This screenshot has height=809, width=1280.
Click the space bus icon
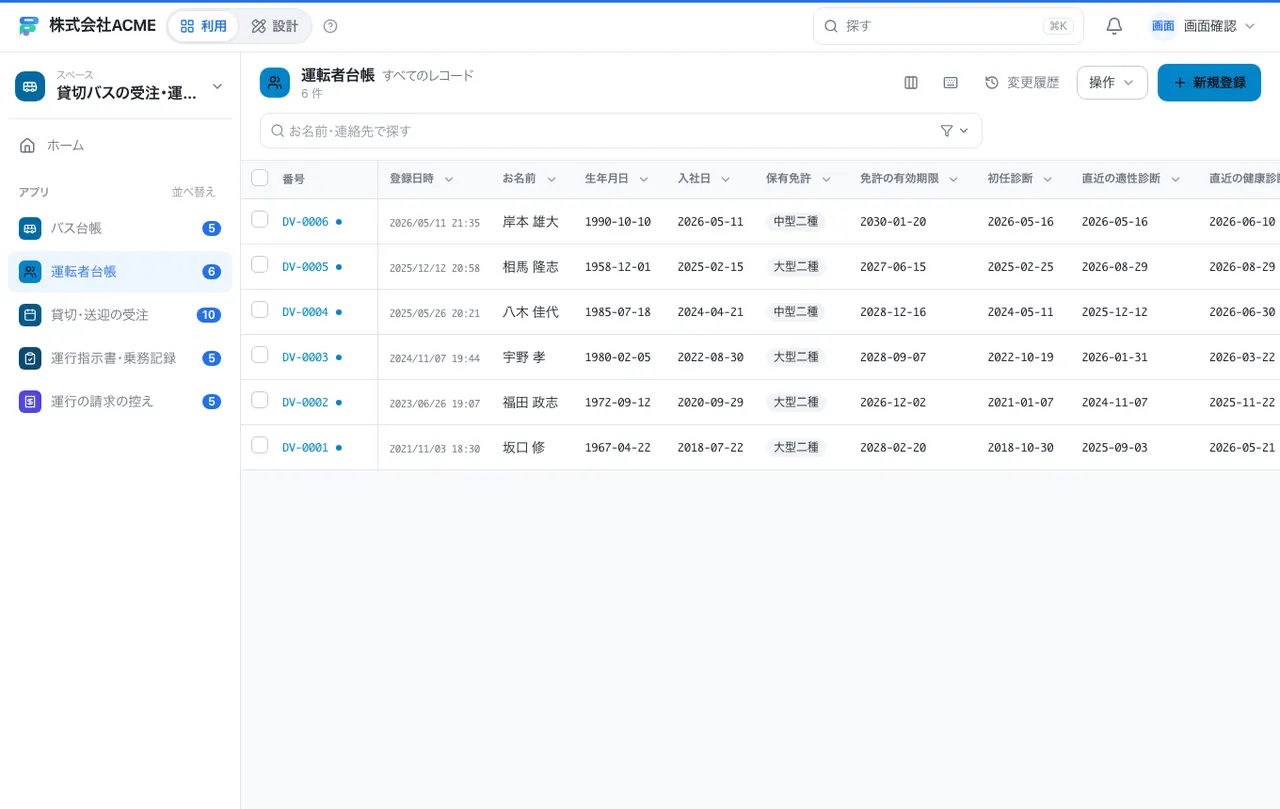[x=30, y=86]
